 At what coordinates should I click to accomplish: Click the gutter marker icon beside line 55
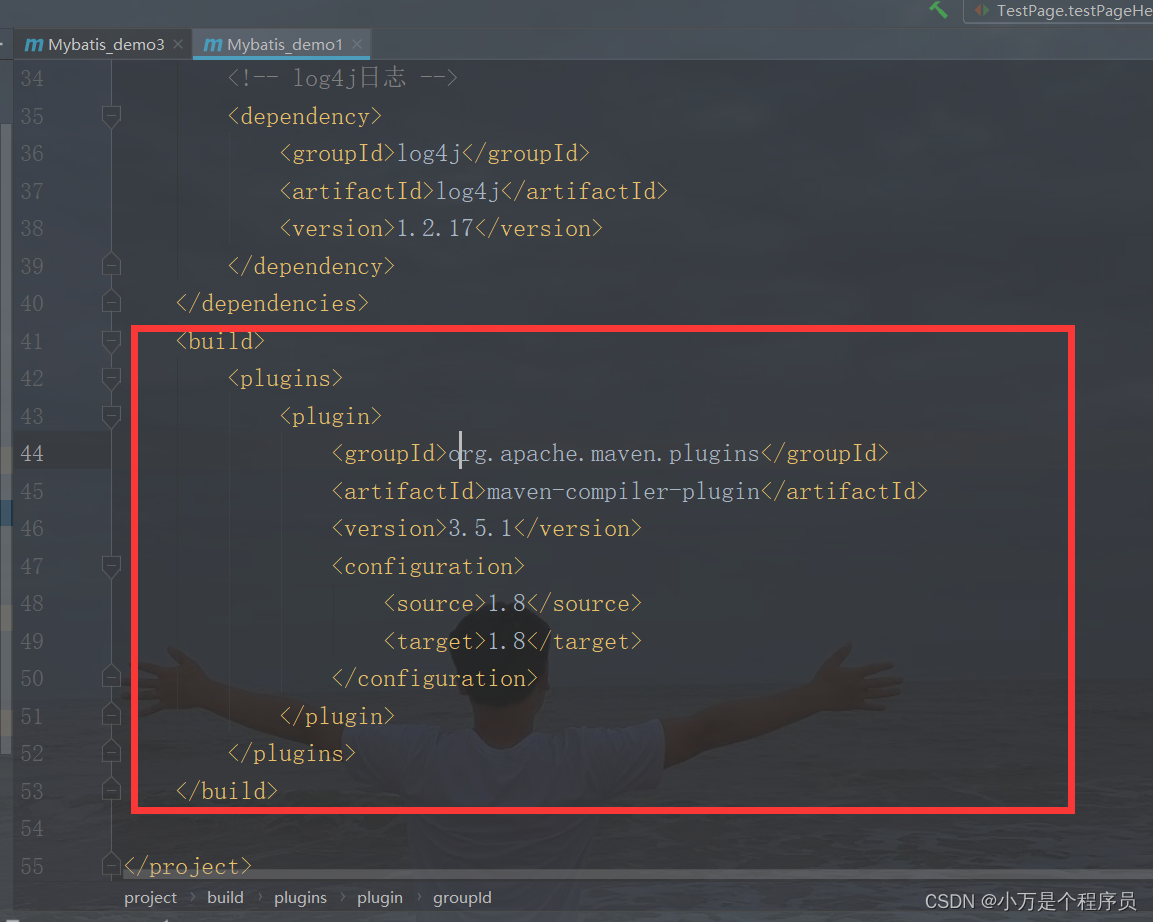111,865
